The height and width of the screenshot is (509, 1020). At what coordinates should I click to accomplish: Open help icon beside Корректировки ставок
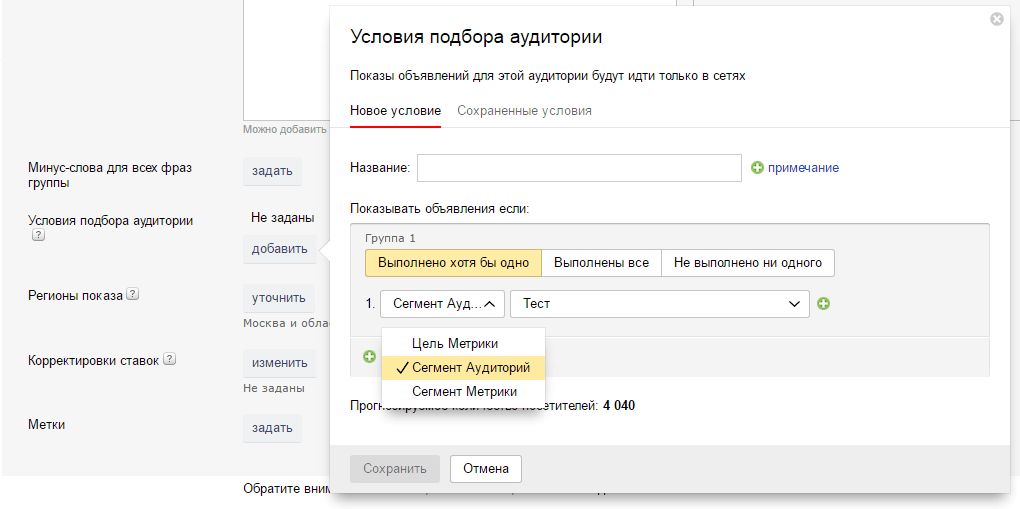169,360
